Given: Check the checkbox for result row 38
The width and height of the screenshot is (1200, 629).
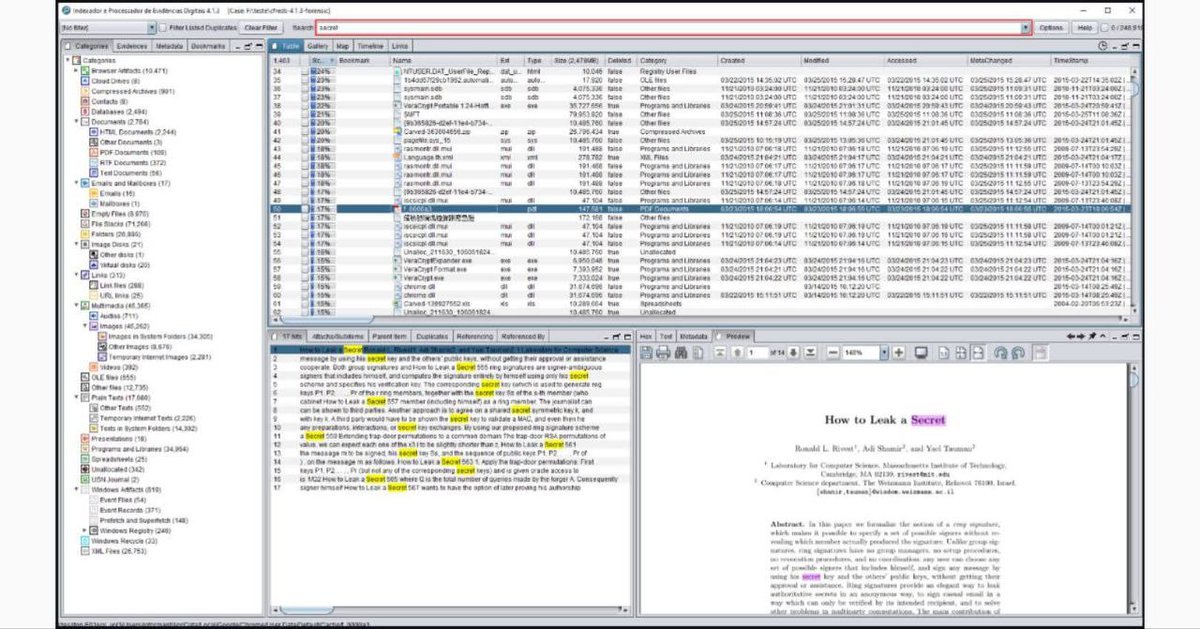Looking at the screenshot, I should pyautogui.click(x=306, y=107).
